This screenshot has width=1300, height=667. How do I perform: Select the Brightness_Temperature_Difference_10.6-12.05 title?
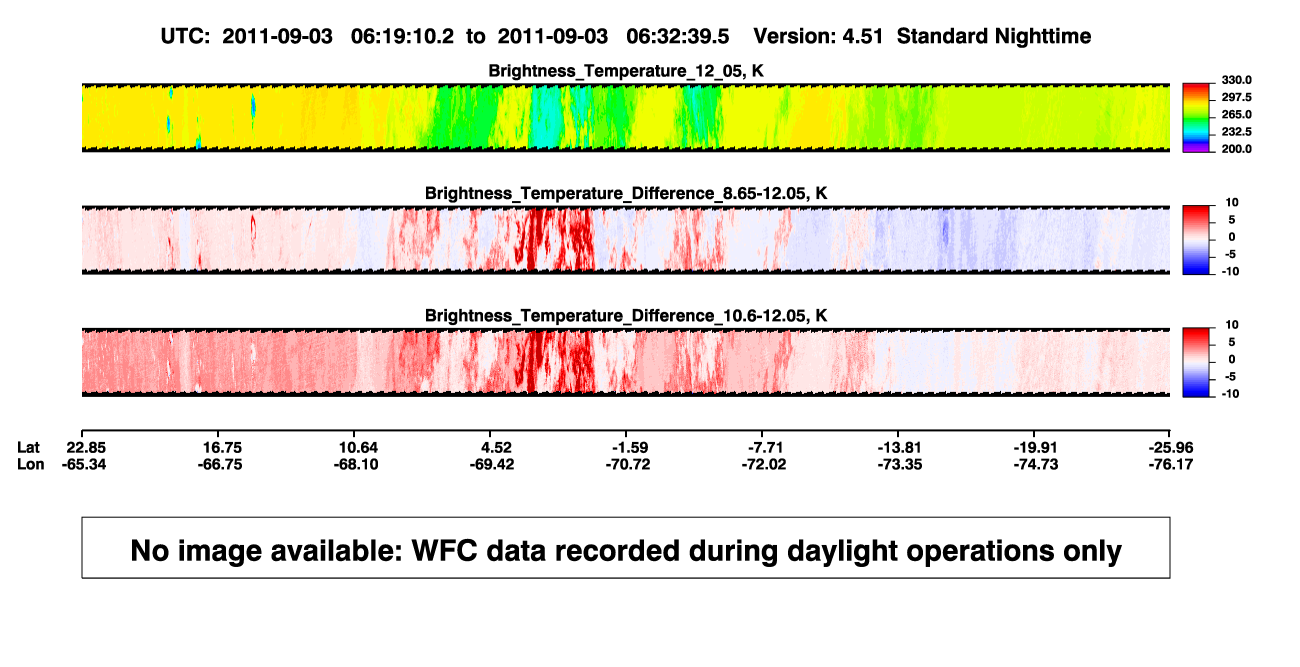[x=625, y=316]
